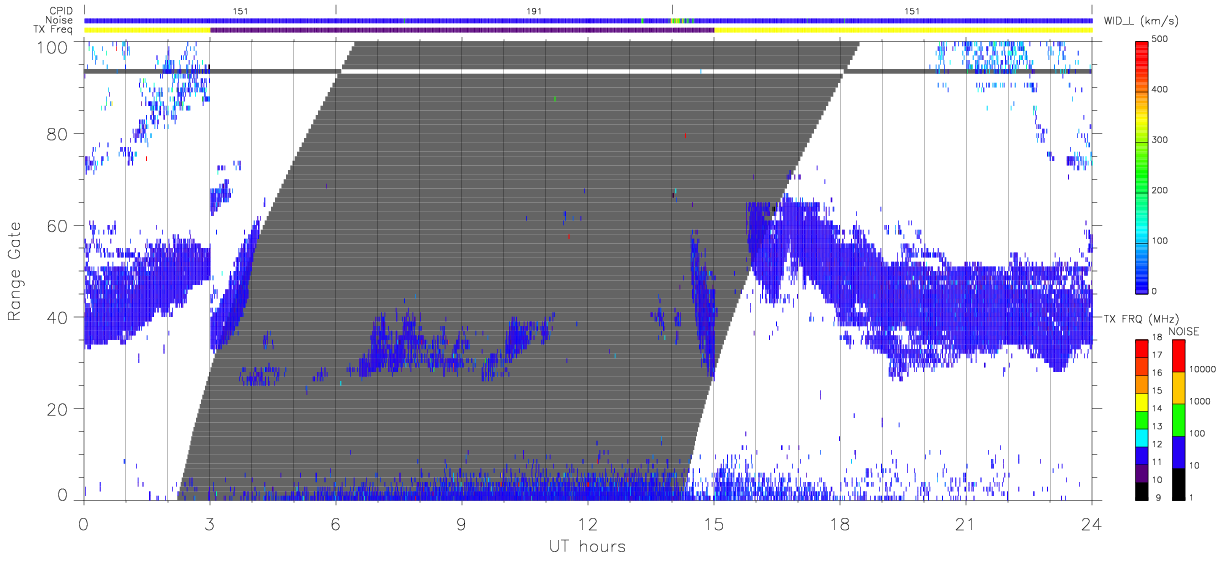Viewport: 1228px width, 567px height.
Task: Click the CPID row label
Action: coord(62,10)
